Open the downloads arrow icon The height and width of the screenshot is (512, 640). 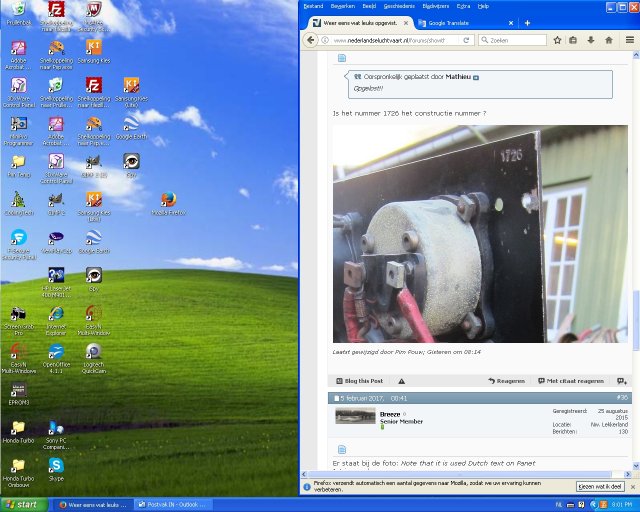pyautogui.click(x=591, y=40)
